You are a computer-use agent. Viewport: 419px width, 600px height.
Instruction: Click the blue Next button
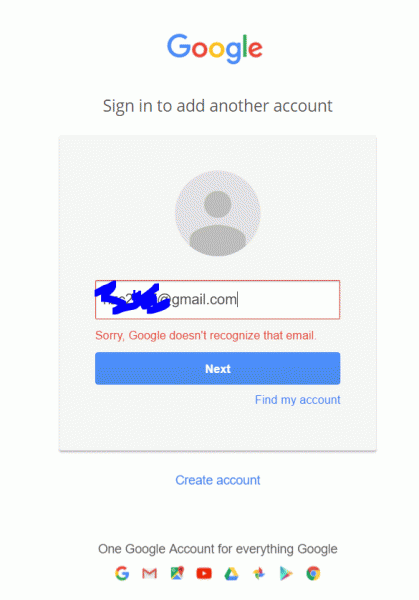(217, 368)
